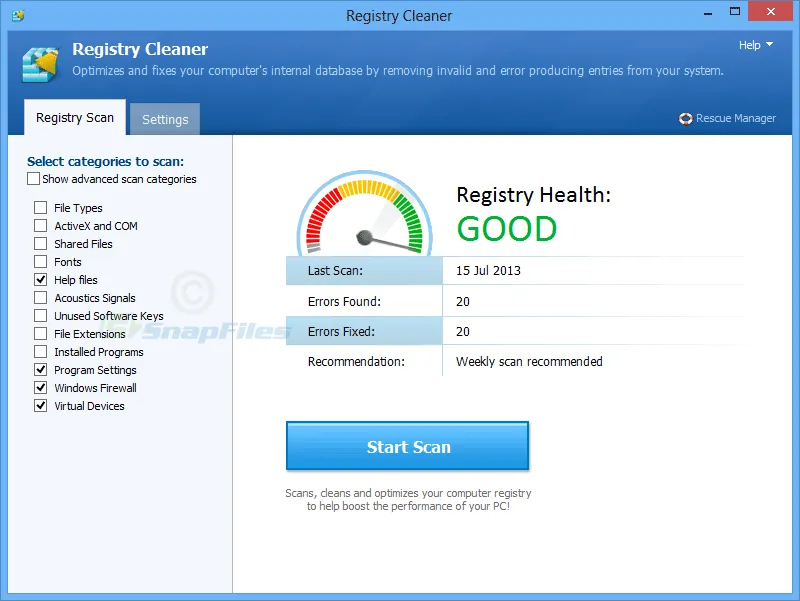Uncheck the Program Settings checkbox
The image size is (800, 601).
click(40, 369)
